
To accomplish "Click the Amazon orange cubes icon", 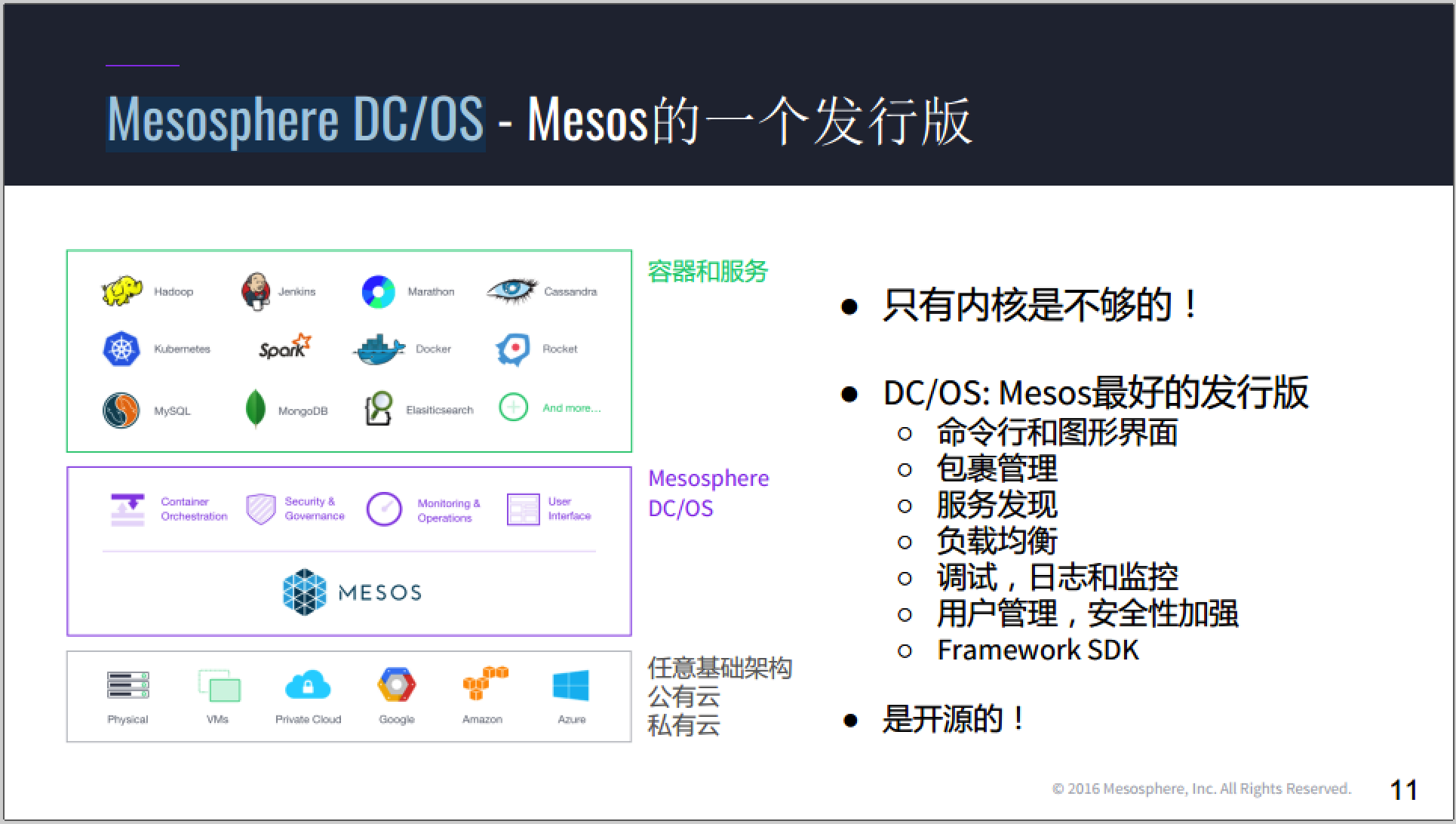I will pyautogui.click(x=484, y=683).
